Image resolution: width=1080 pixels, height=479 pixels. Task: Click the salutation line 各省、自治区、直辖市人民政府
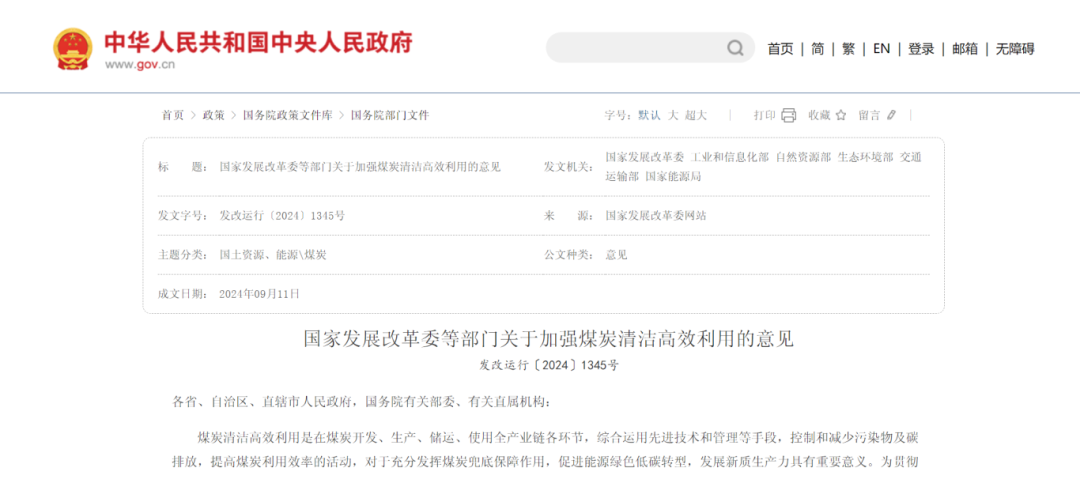(264, 402)
